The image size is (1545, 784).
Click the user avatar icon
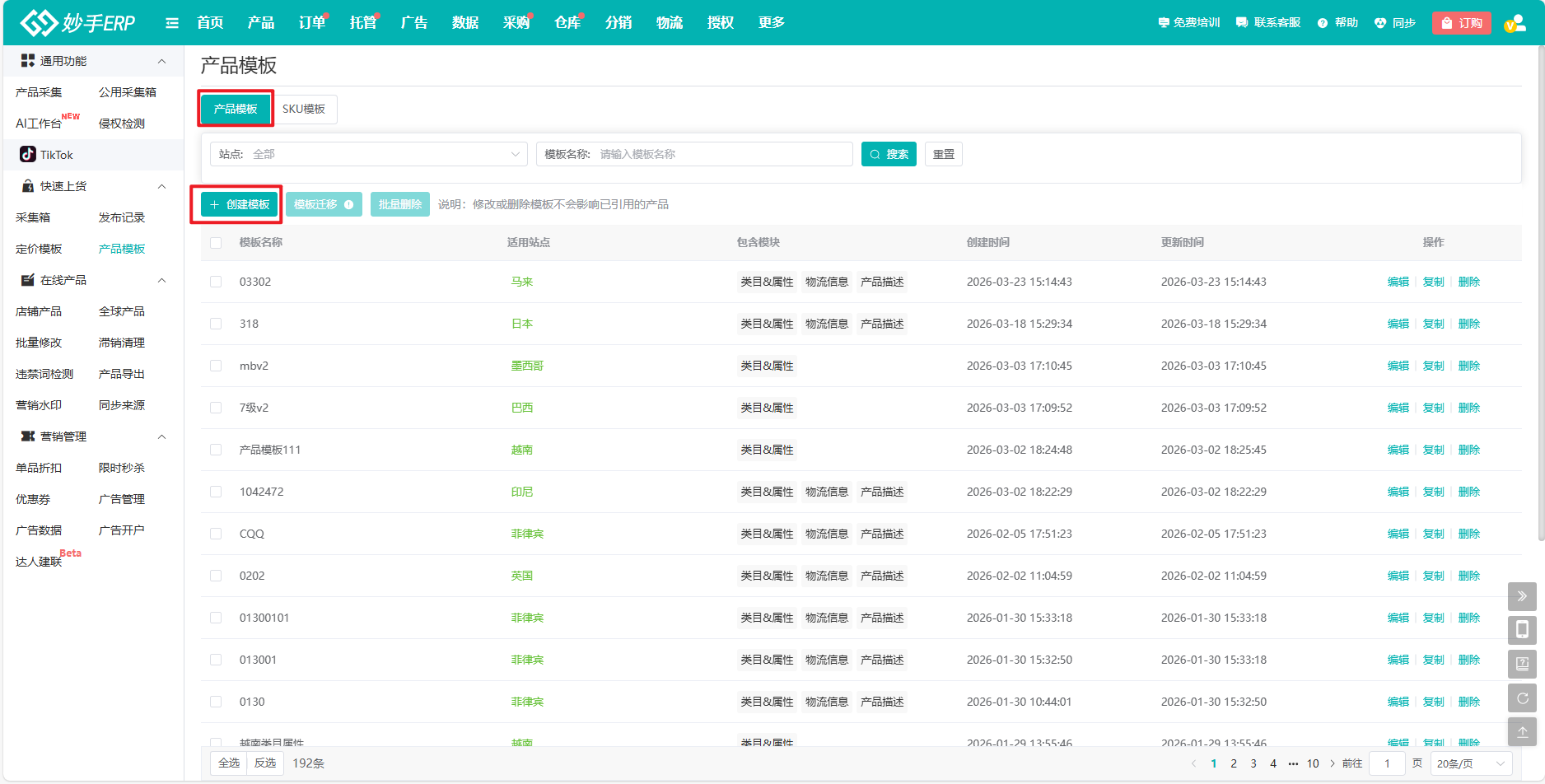click(x=1514, y=23)
